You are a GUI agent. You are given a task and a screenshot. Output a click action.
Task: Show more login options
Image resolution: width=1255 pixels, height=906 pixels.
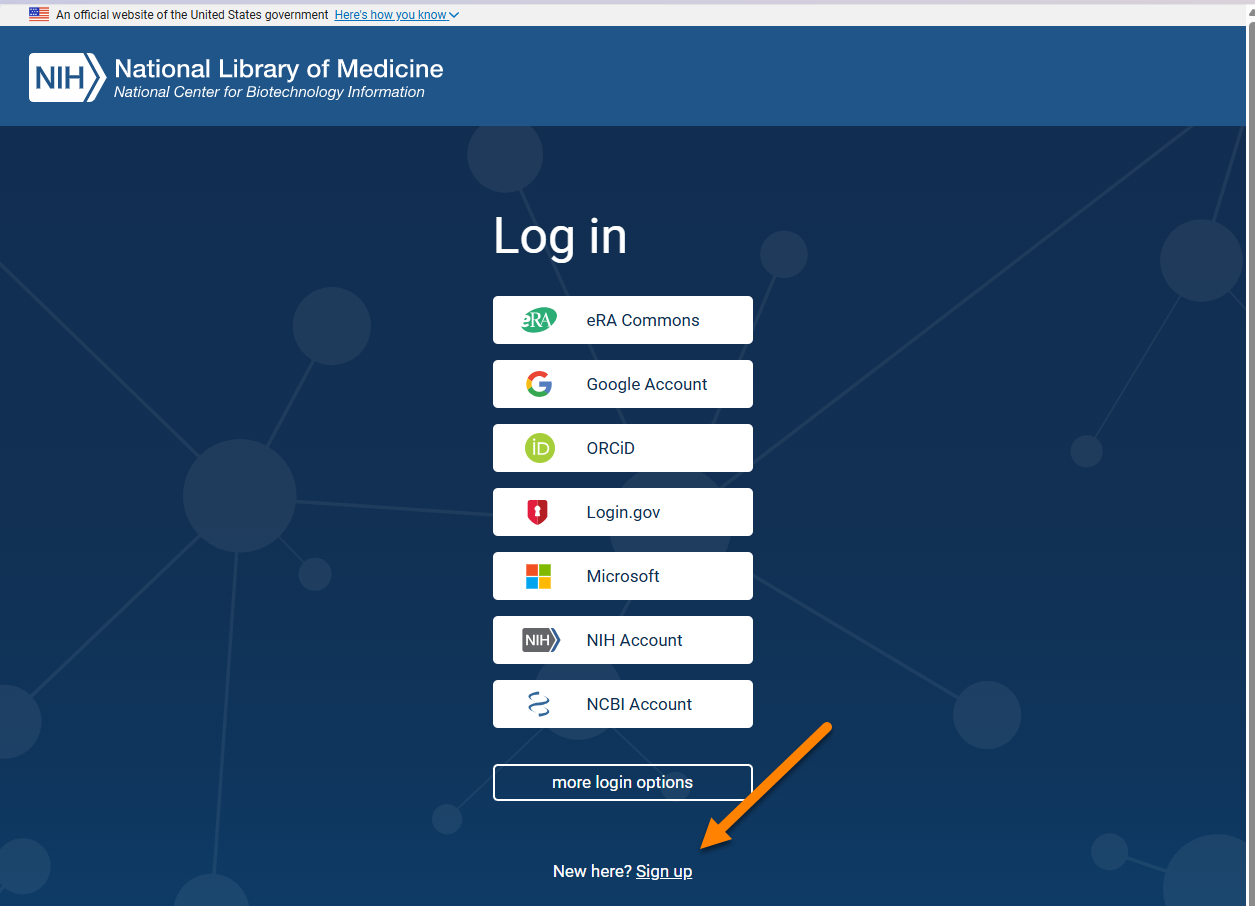(622, 782)
